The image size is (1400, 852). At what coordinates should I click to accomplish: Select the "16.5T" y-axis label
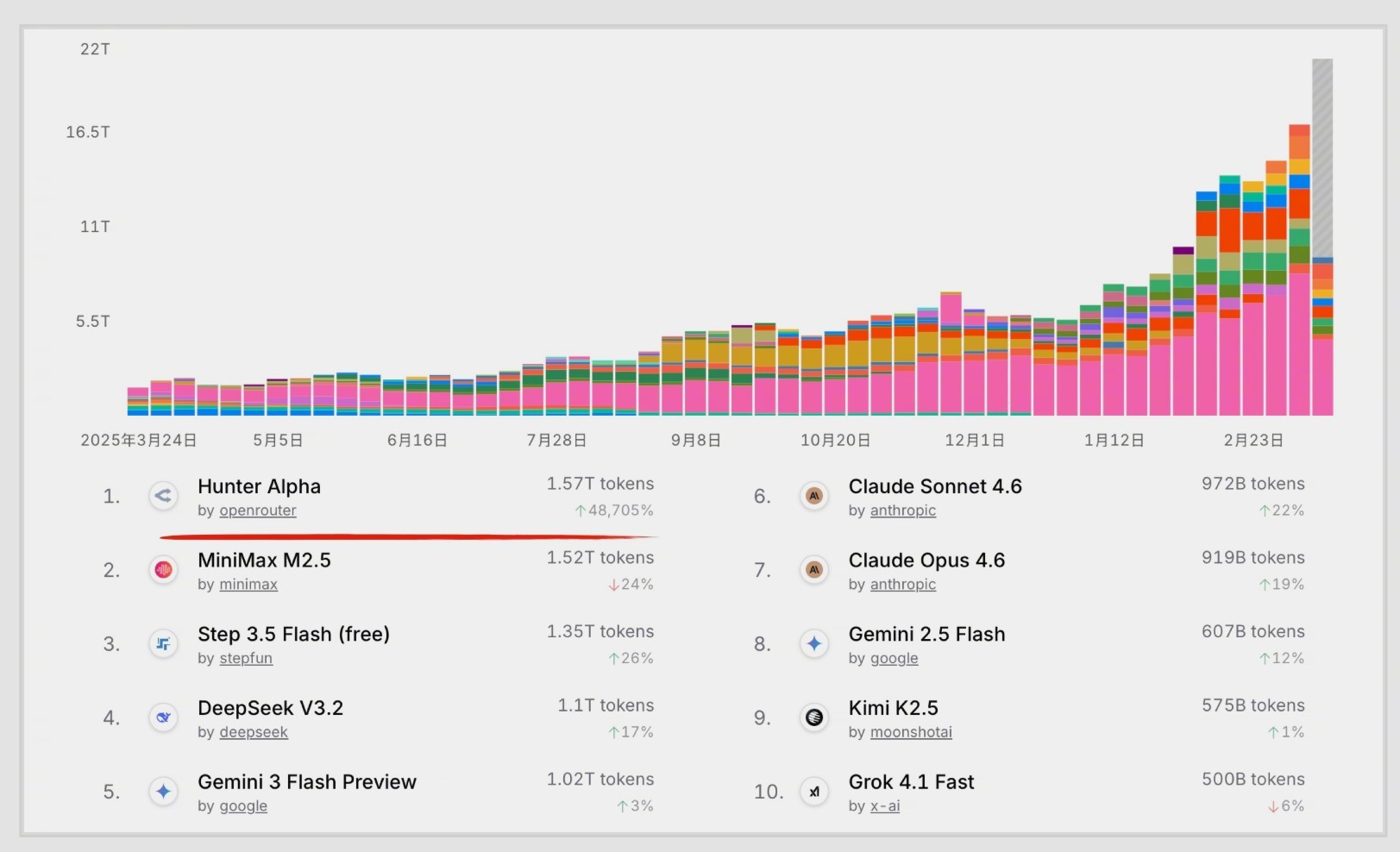[x=88, y=132]
